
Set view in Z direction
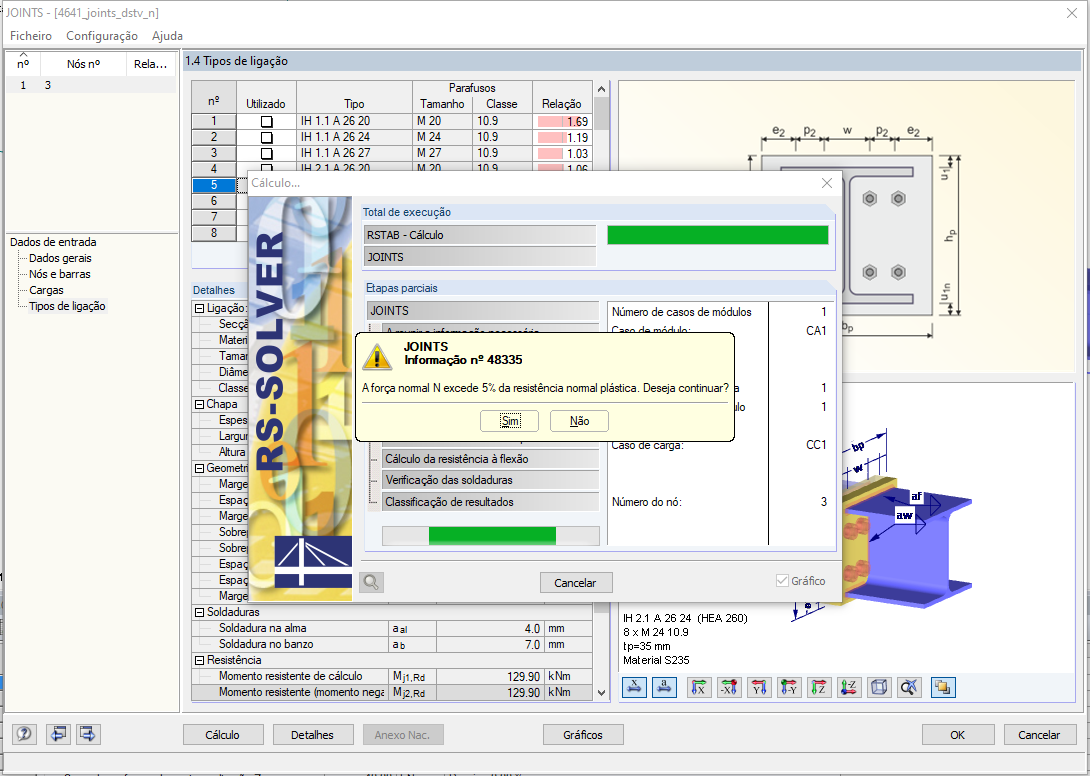[819, 688]
